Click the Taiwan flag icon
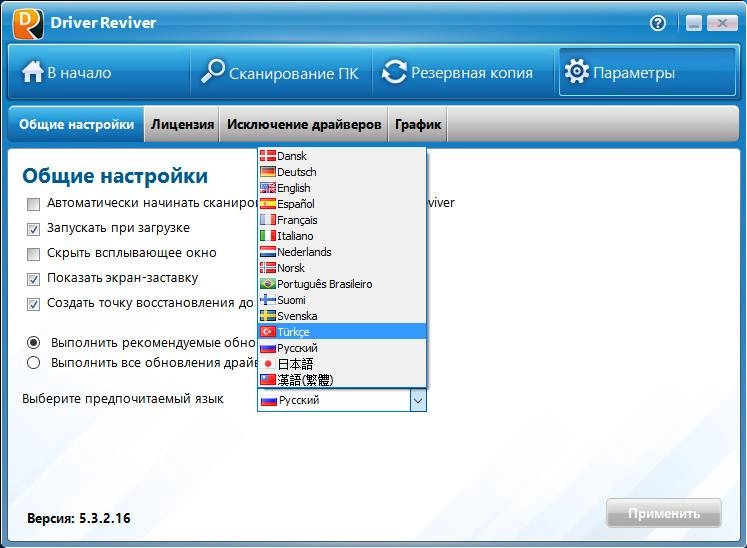Image resolution: width=747 pixels, height=548 pixels. [268, 380]
